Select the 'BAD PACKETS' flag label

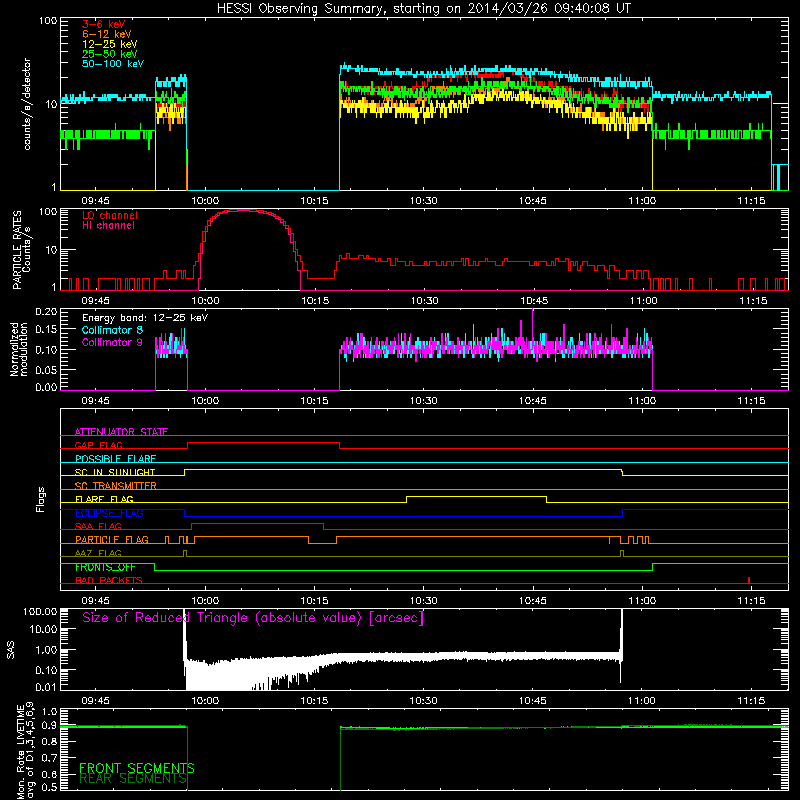coord(109,580)
